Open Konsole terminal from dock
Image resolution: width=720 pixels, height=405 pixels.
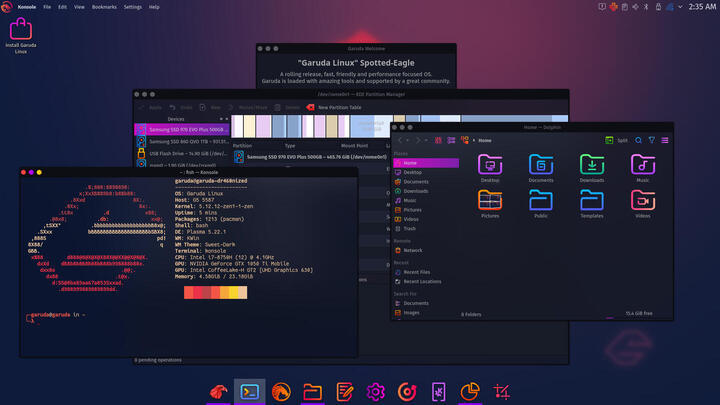[249, 392]
